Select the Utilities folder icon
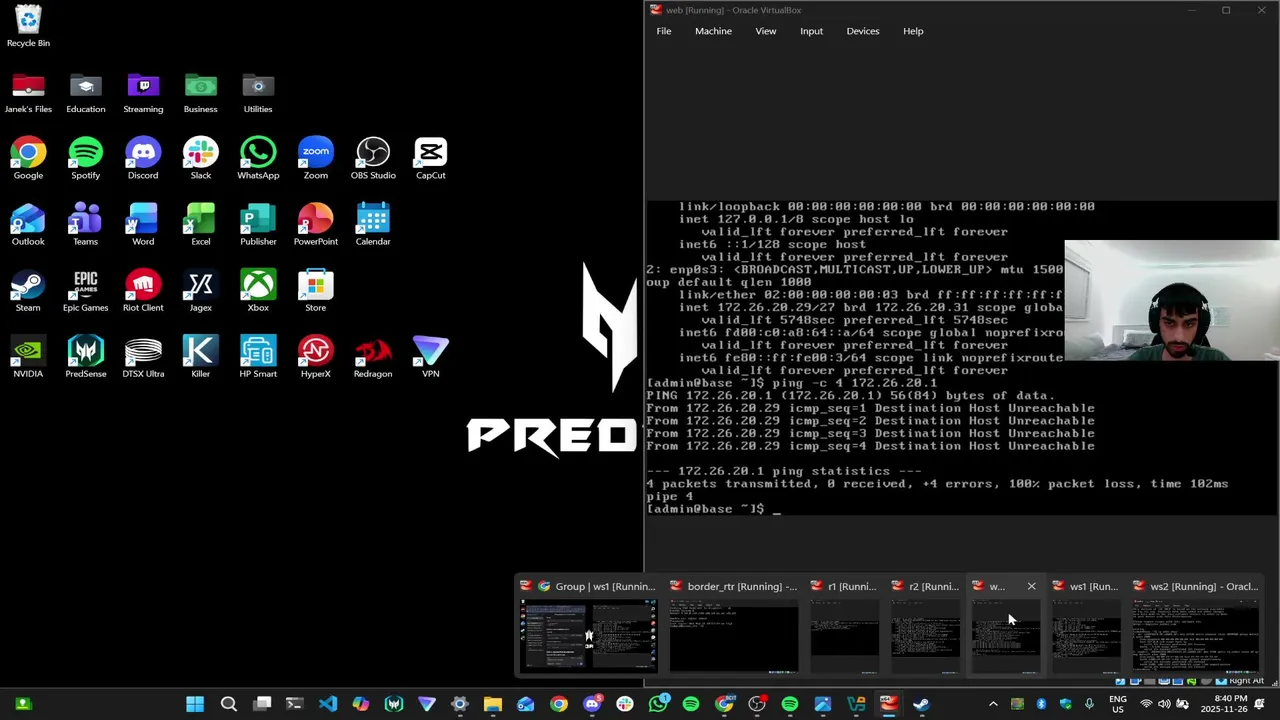1280x720 pixels. pyautogui.click(x=258, y=93)
